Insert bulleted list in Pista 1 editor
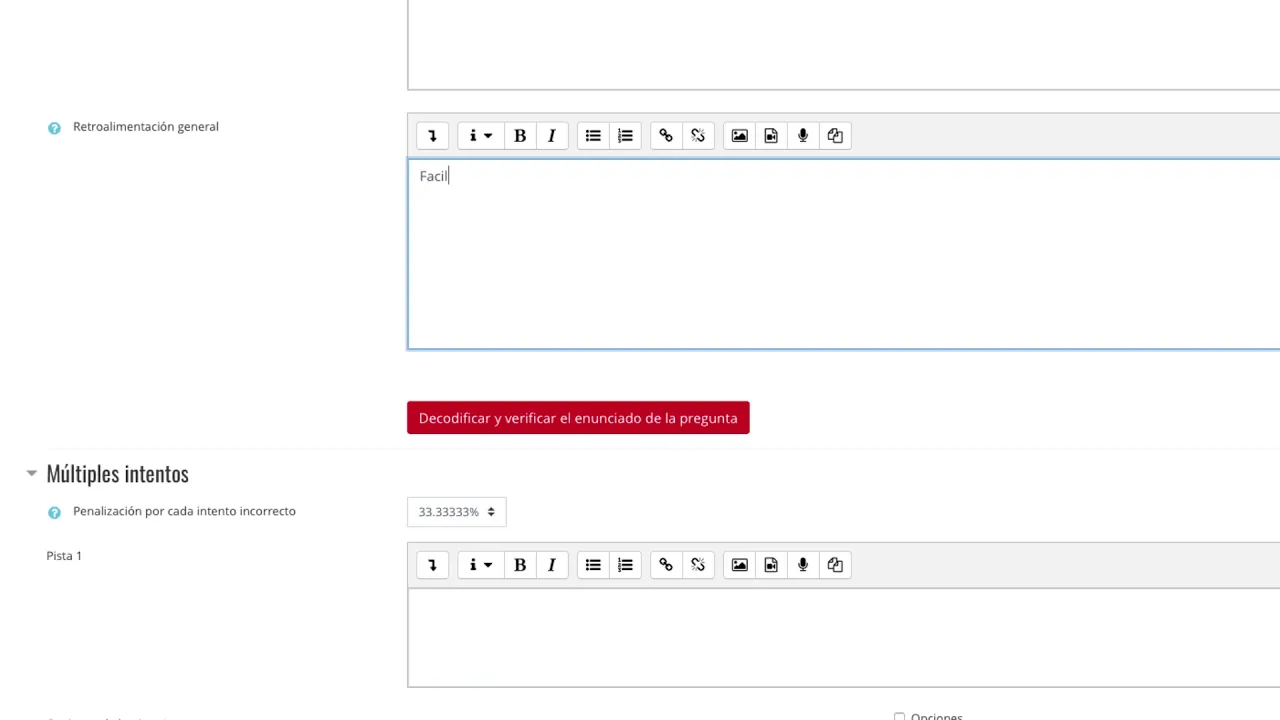 click(593, 565)
